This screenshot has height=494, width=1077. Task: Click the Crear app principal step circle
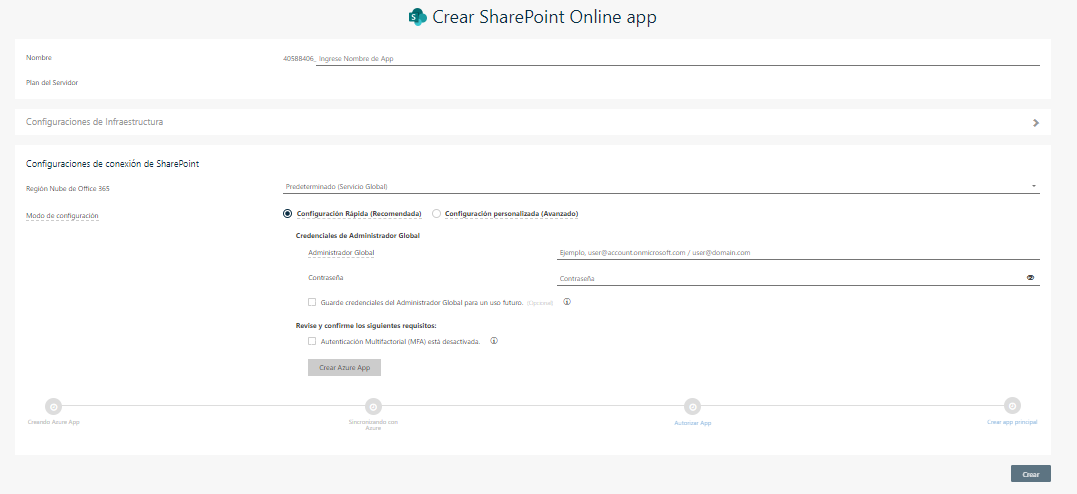1012,405
